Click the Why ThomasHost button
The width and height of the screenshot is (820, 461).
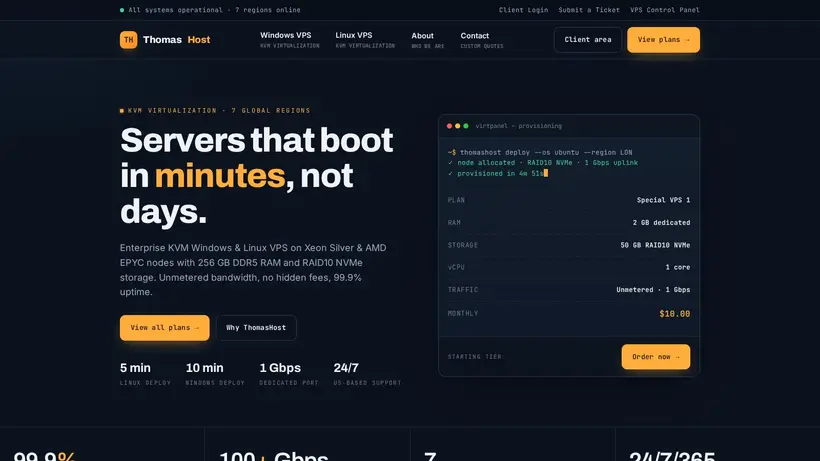coord(256,328)
